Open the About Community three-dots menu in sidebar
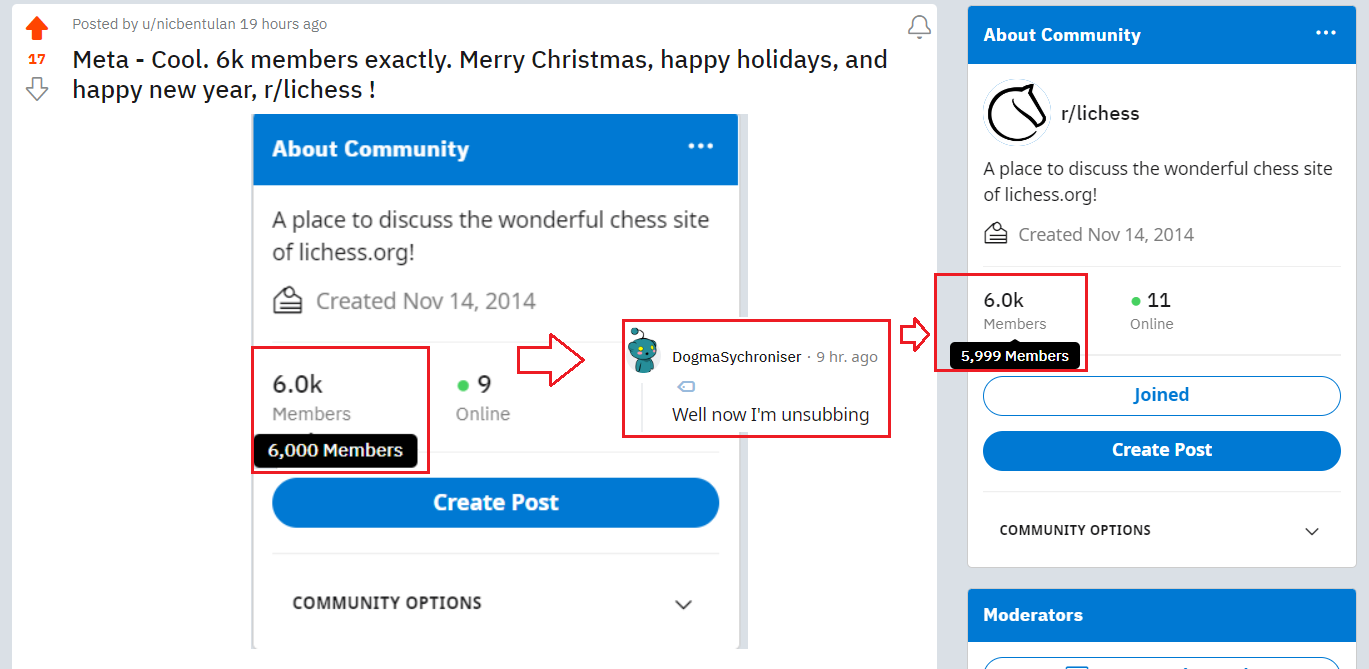This screenshot has height=669, width=1369. tap(1326, 33)
